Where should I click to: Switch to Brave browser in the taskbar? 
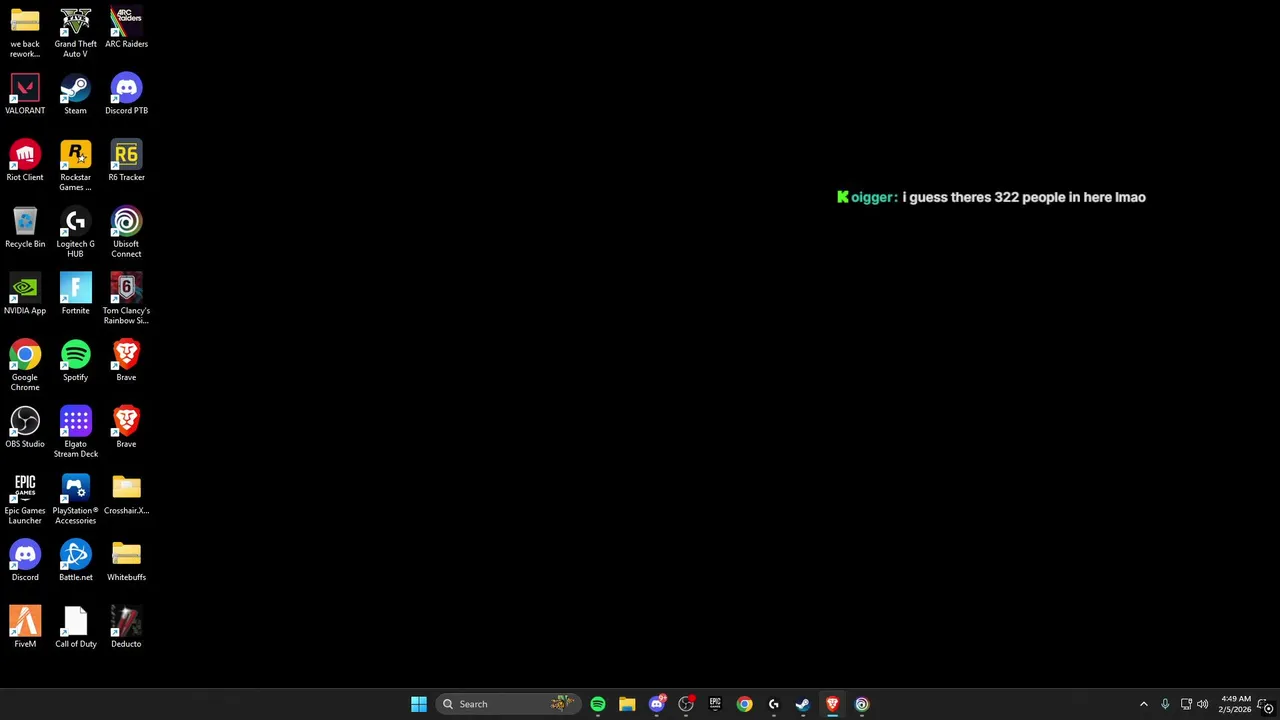click(x=832, y=704)
